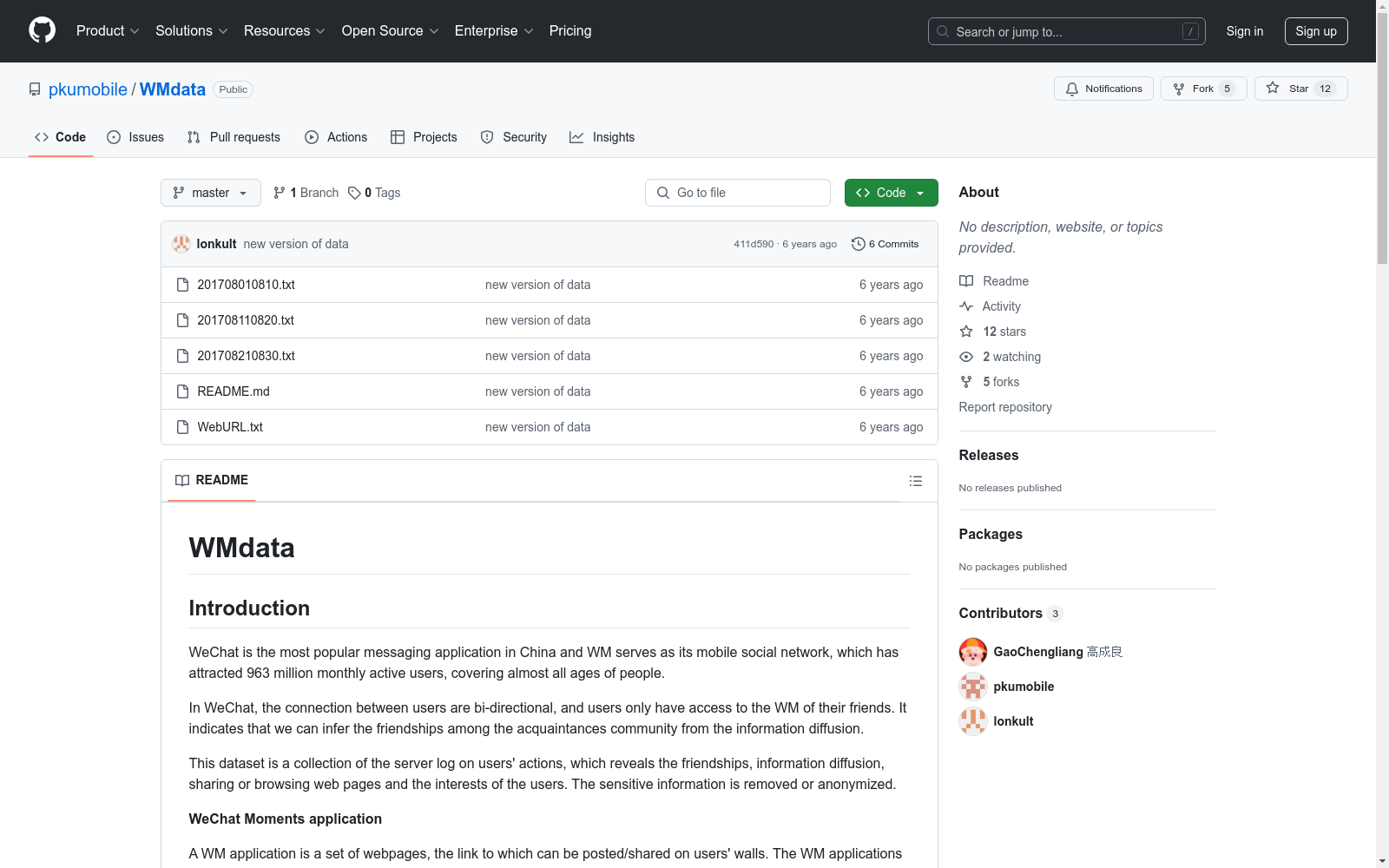Viewport: 1389px width, 868px height.
Task: Click the commit history clock icon
Action: click(x=858, y=244)
